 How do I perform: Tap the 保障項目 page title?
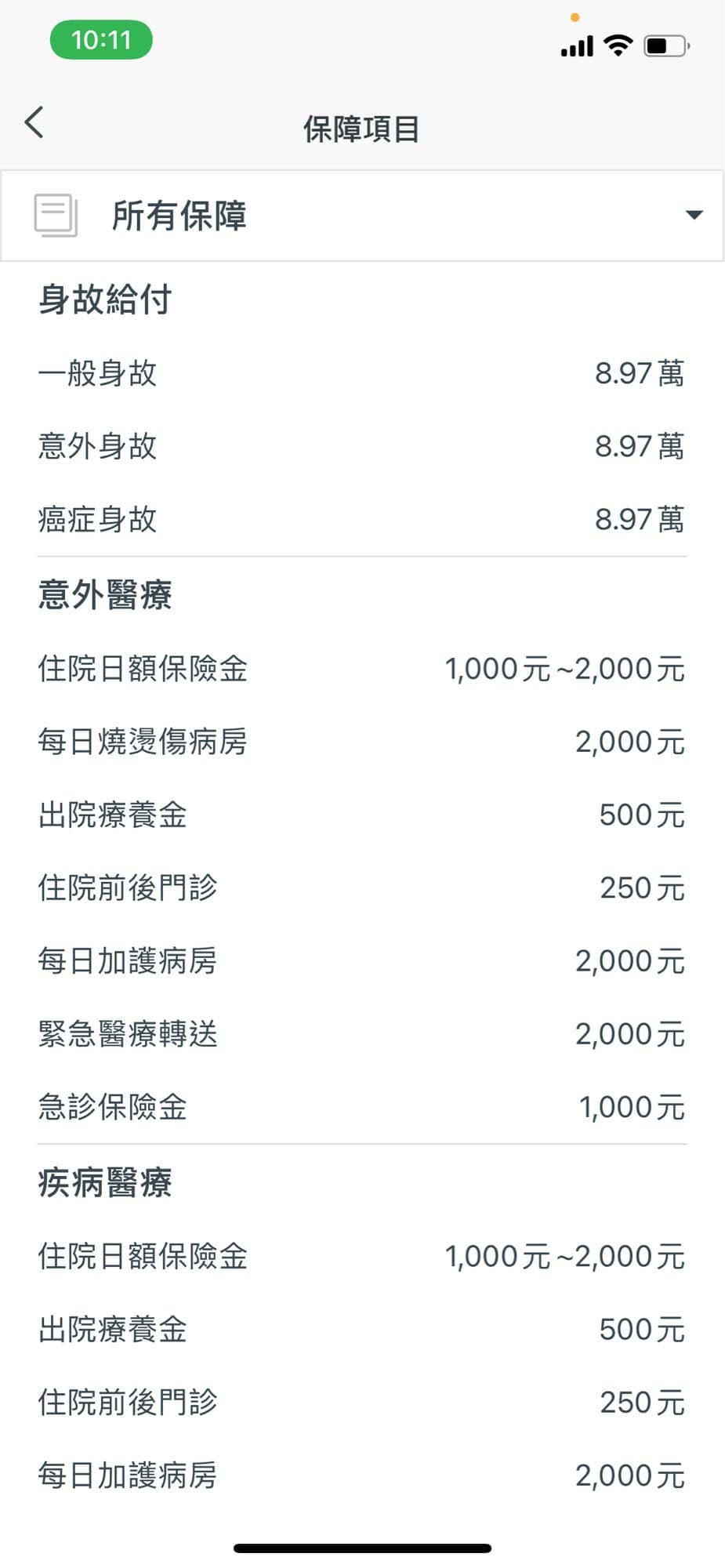(361, 129)
